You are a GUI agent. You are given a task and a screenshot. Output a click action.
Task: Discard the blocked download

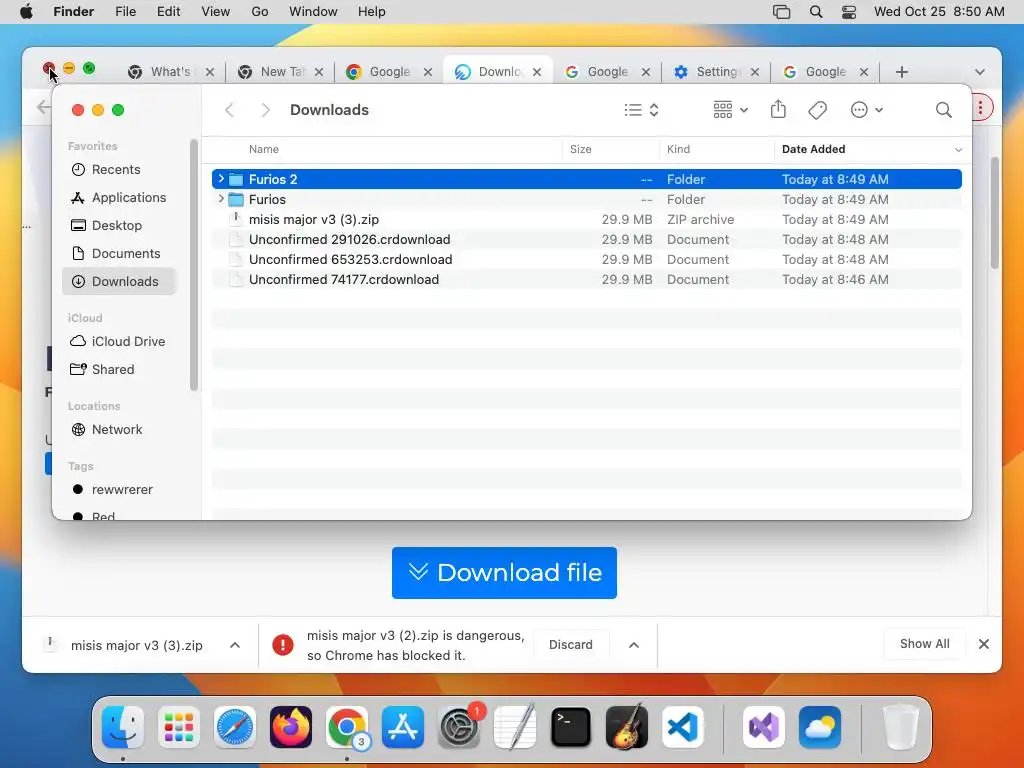[x=571, y=645]
